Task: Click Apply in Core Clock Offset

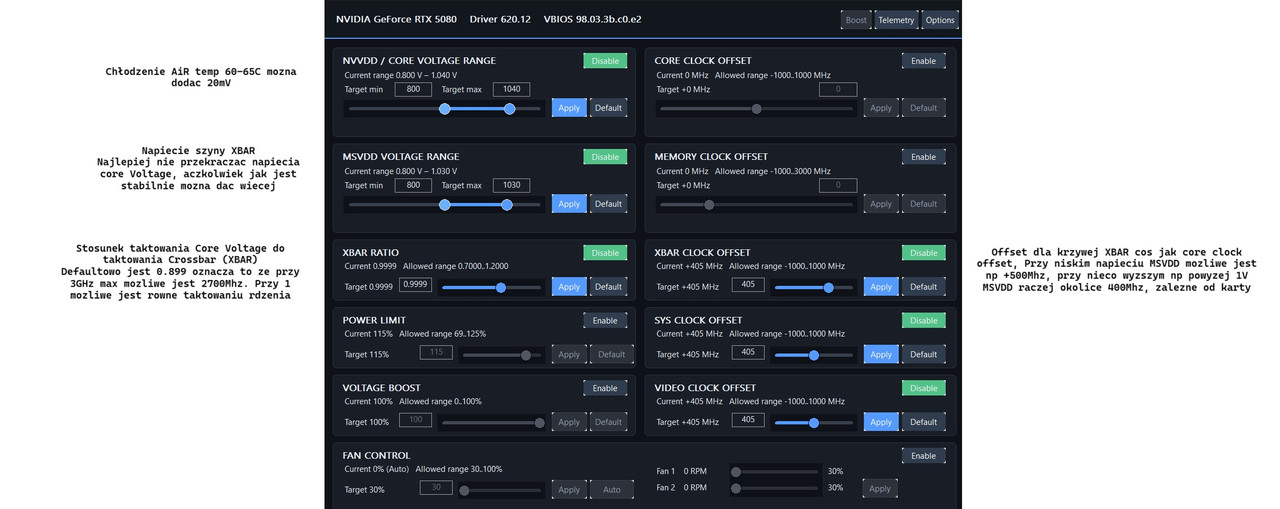Action: pos(881,108)
